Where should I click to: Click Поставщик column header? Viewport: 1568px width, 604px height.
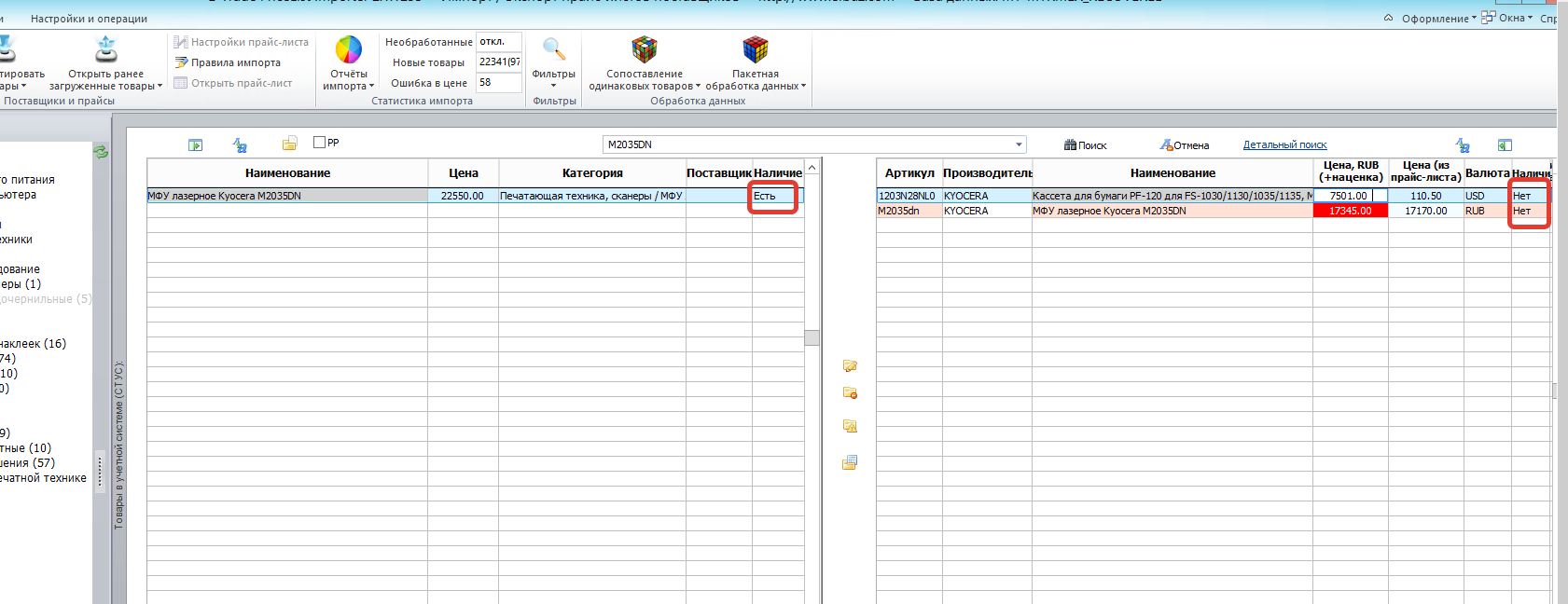point(719,173)
